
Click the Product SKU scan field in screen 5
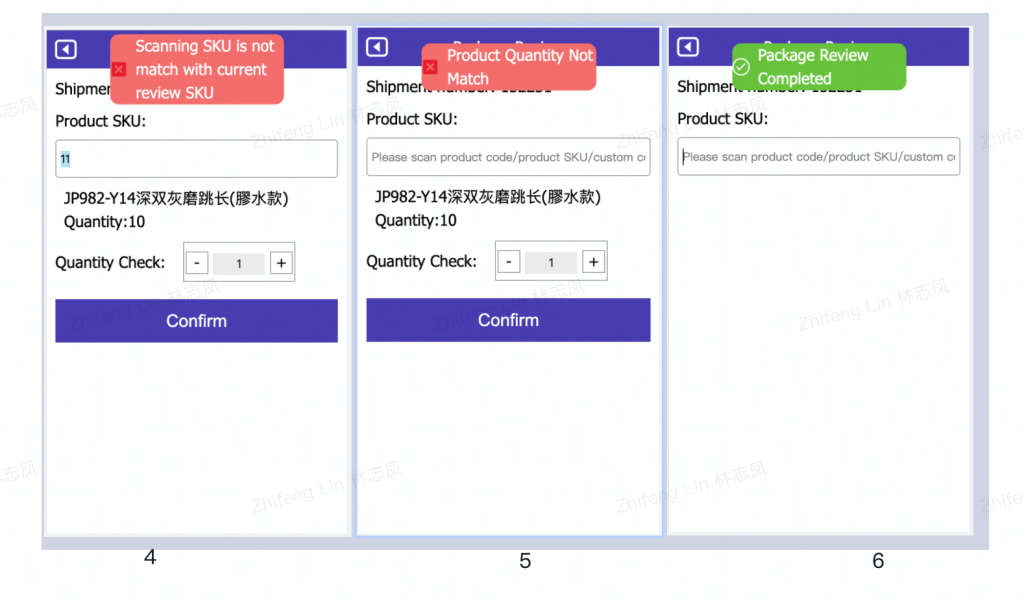pyautogui.click(x=508, y=157)
